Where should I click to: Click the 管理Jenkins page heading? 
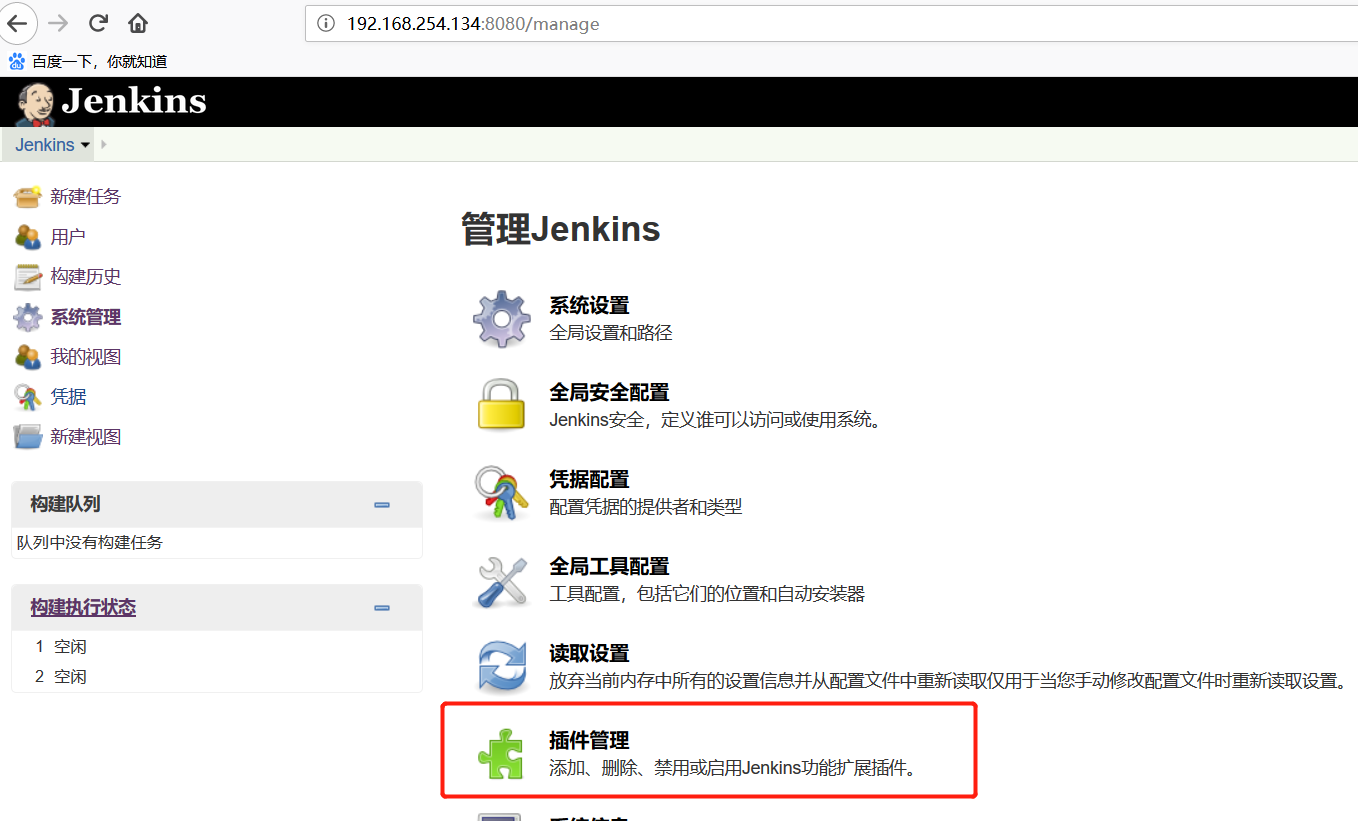coord(561,229)
